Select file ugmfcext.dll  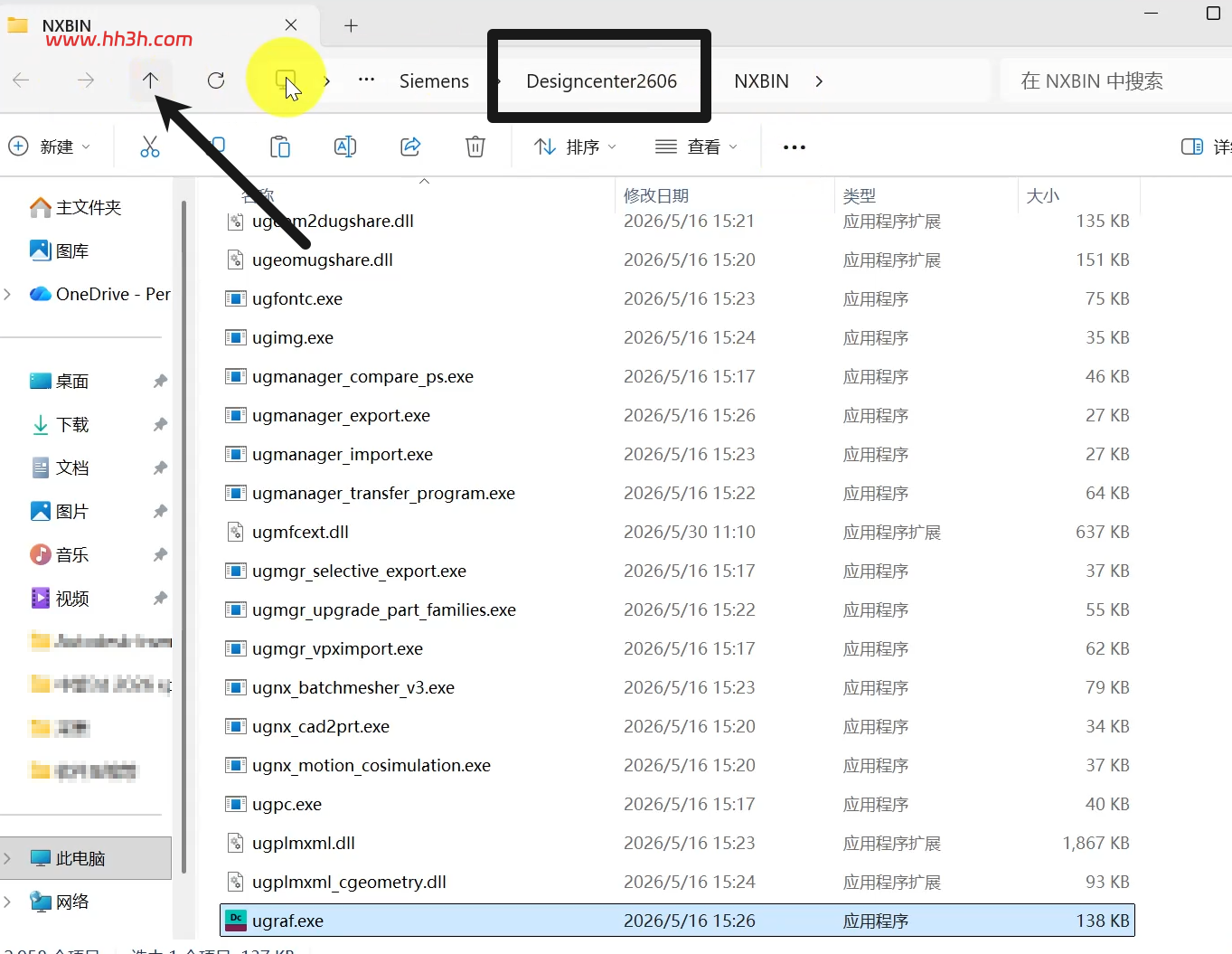click(677, 532)
